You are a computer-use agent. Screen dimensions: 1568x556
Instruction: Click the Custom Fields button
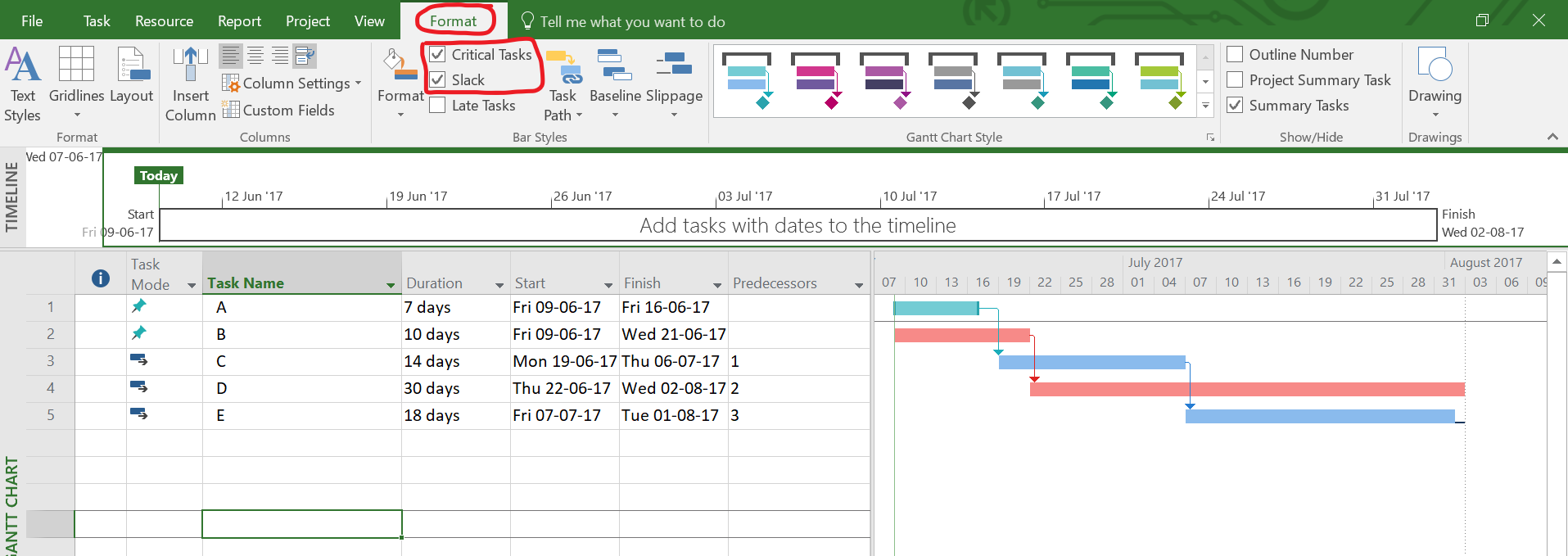278,110
